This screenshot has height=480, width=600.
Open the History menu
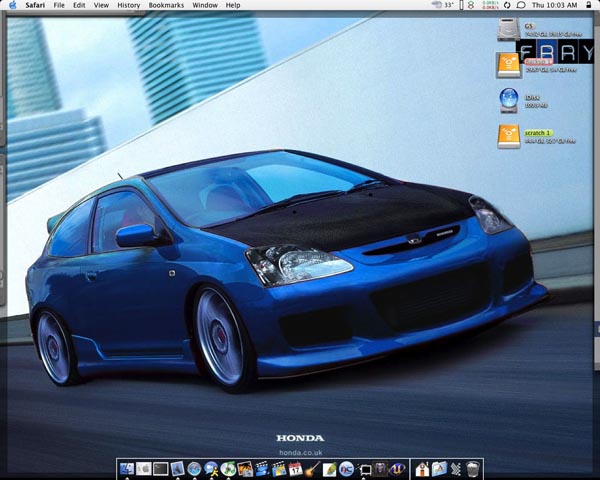(128, 5)
